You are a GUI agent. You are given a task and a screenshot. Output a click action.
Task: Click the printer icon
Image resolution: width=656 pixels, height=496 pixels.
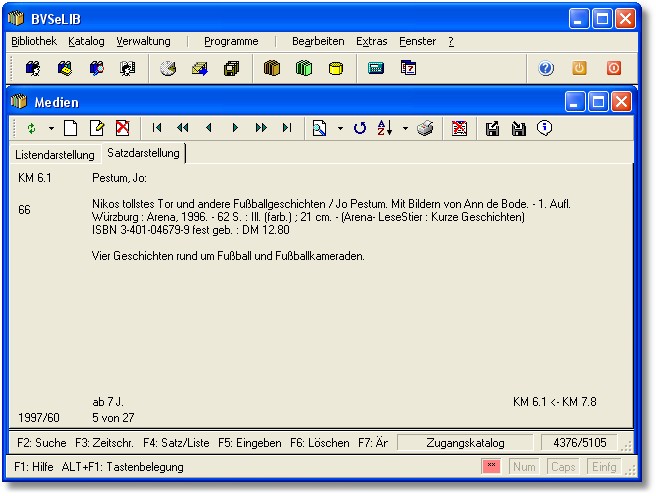click(x=425, y=128)
